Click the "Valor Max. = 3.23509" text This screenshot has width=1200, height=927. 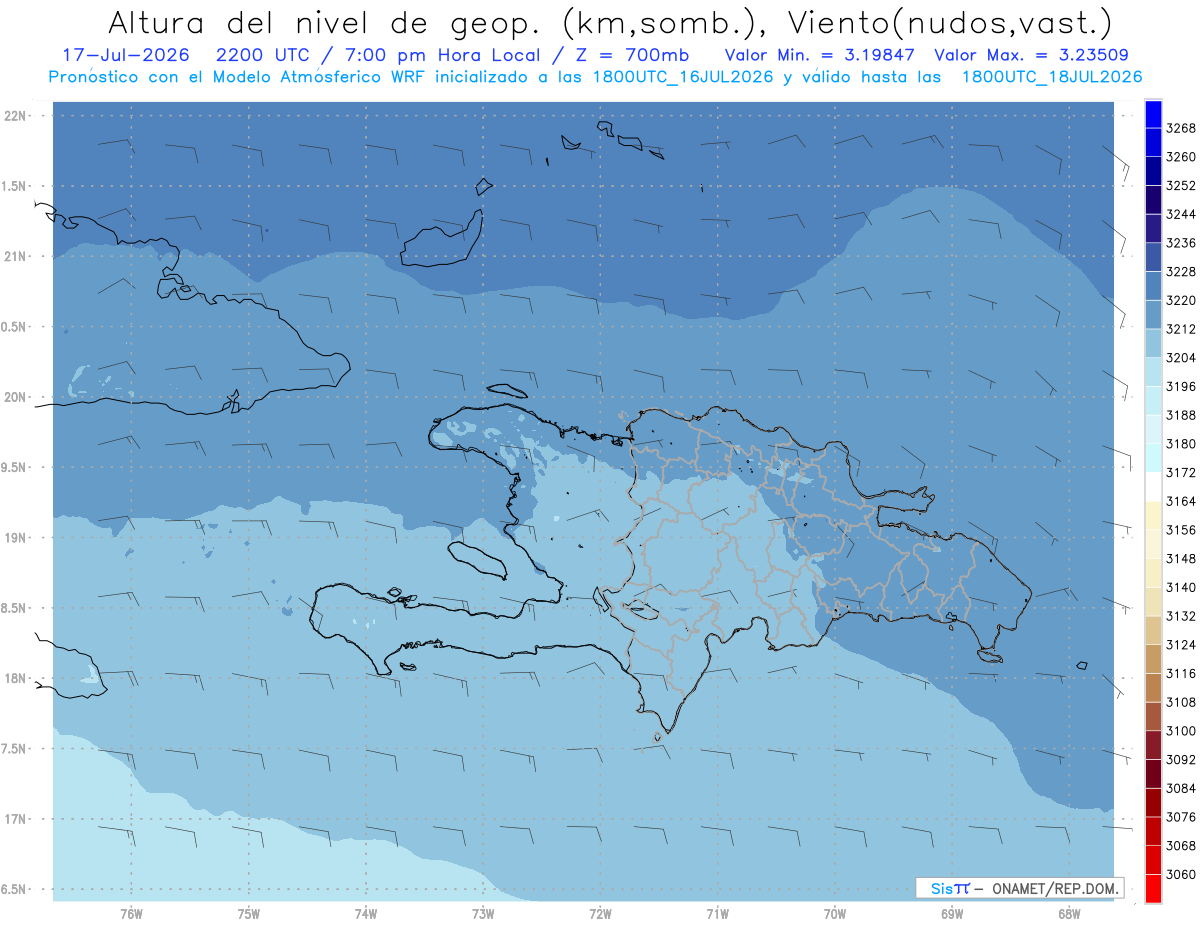point(1033,55)
